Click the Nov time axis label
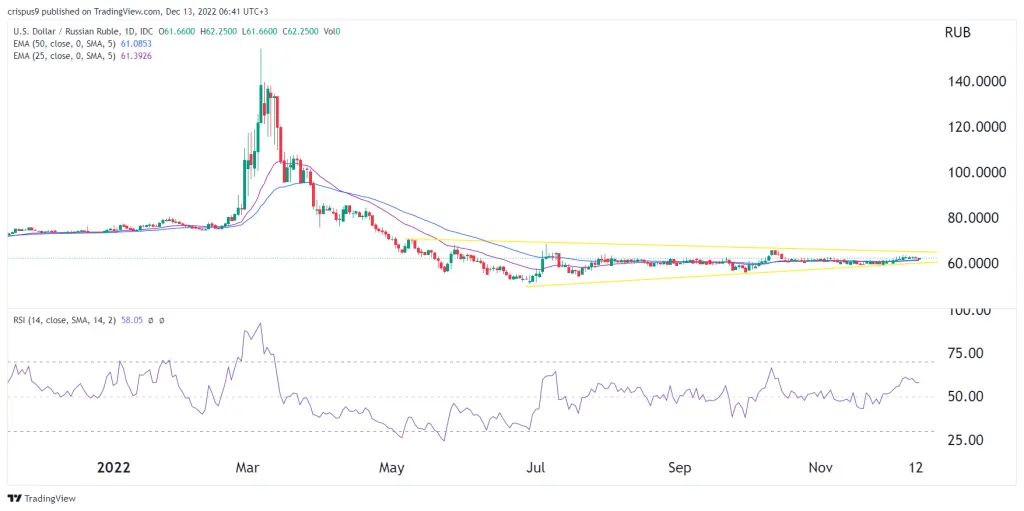The width and height of the screenshot is (1024, 511). (821, 468)
